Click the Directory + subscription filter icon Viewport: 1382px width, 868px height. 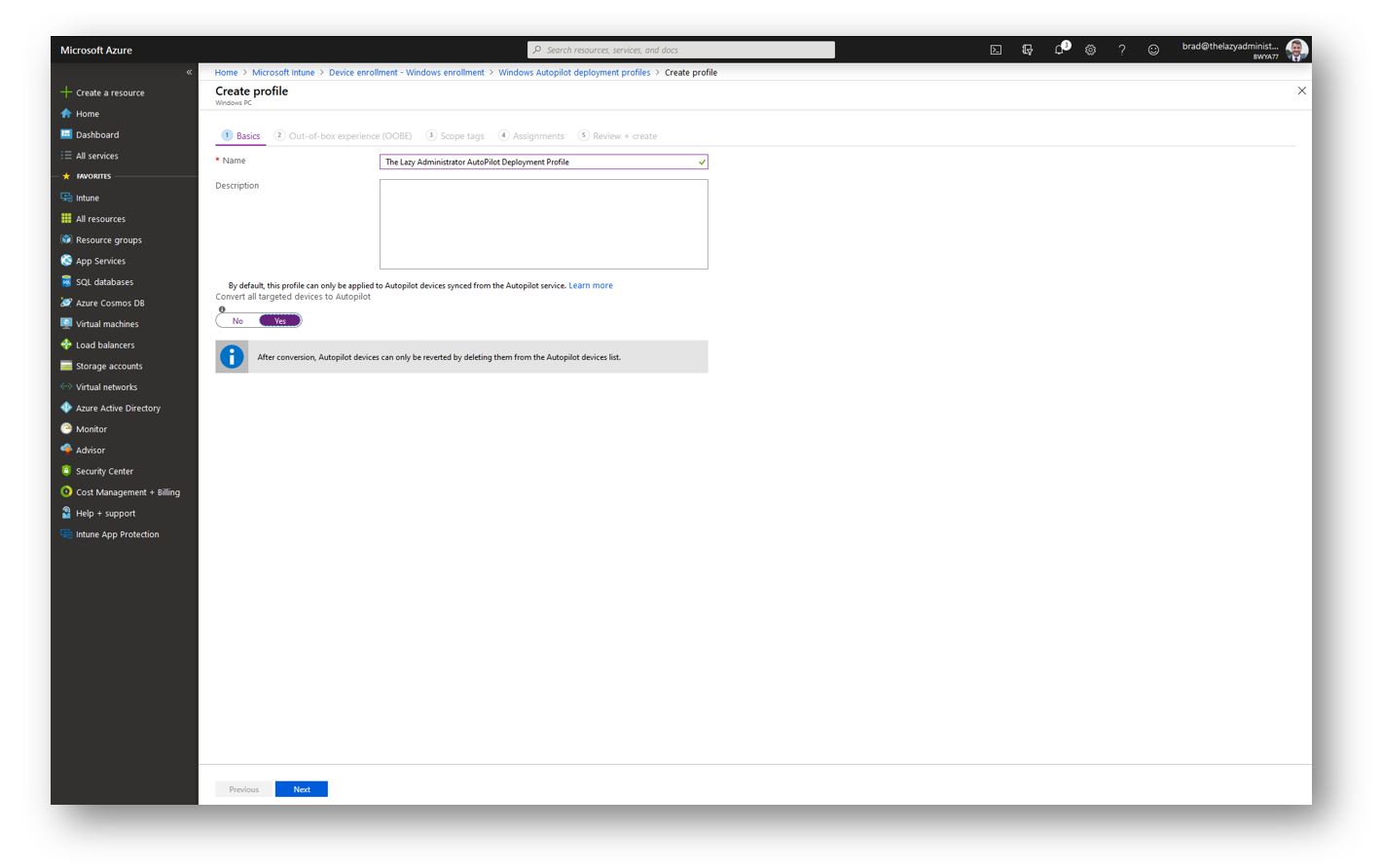(x=1028, y=50)
